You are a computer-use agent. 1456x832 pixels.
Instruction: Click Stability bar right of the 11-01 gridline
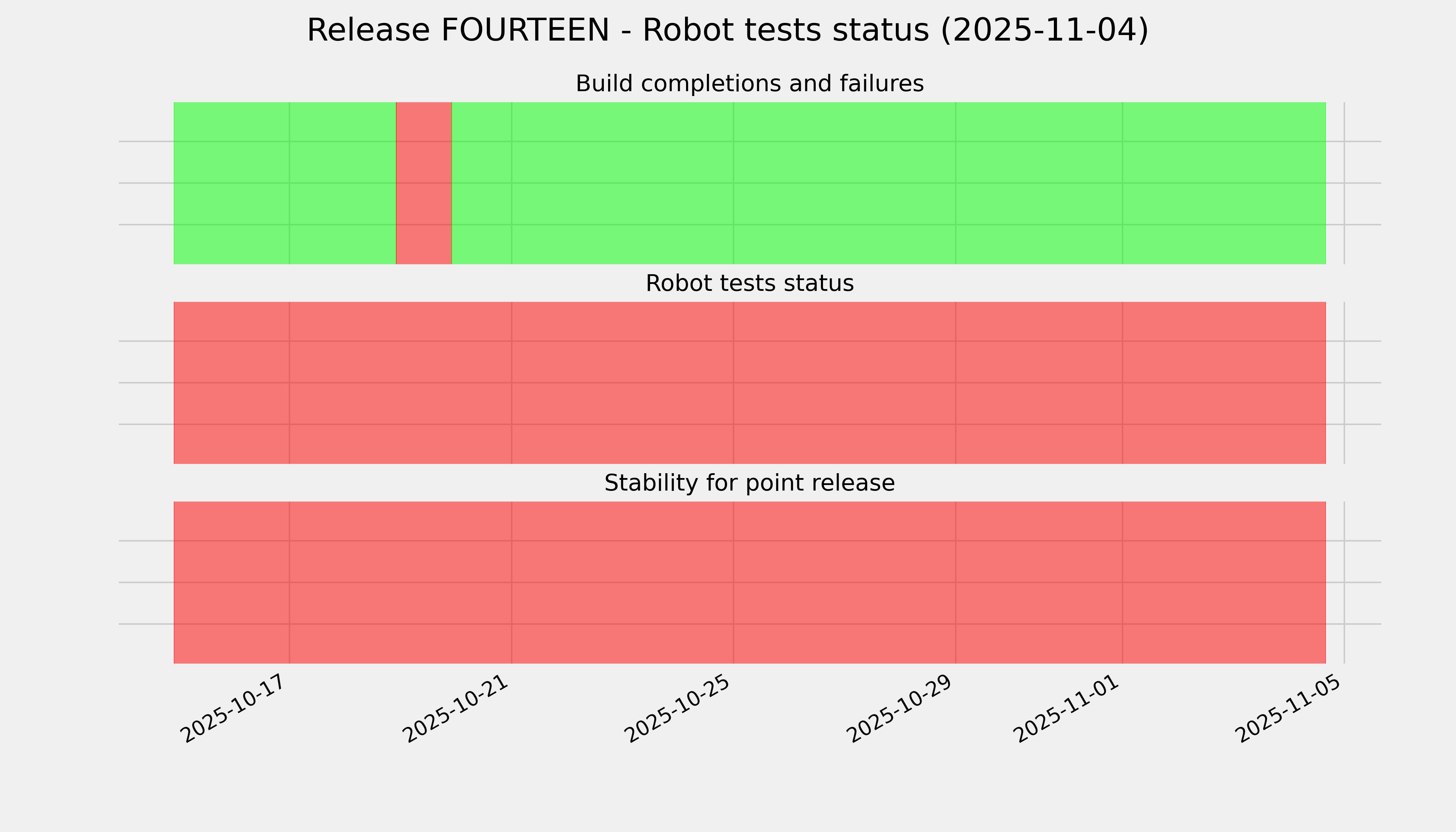[1223, 582]
